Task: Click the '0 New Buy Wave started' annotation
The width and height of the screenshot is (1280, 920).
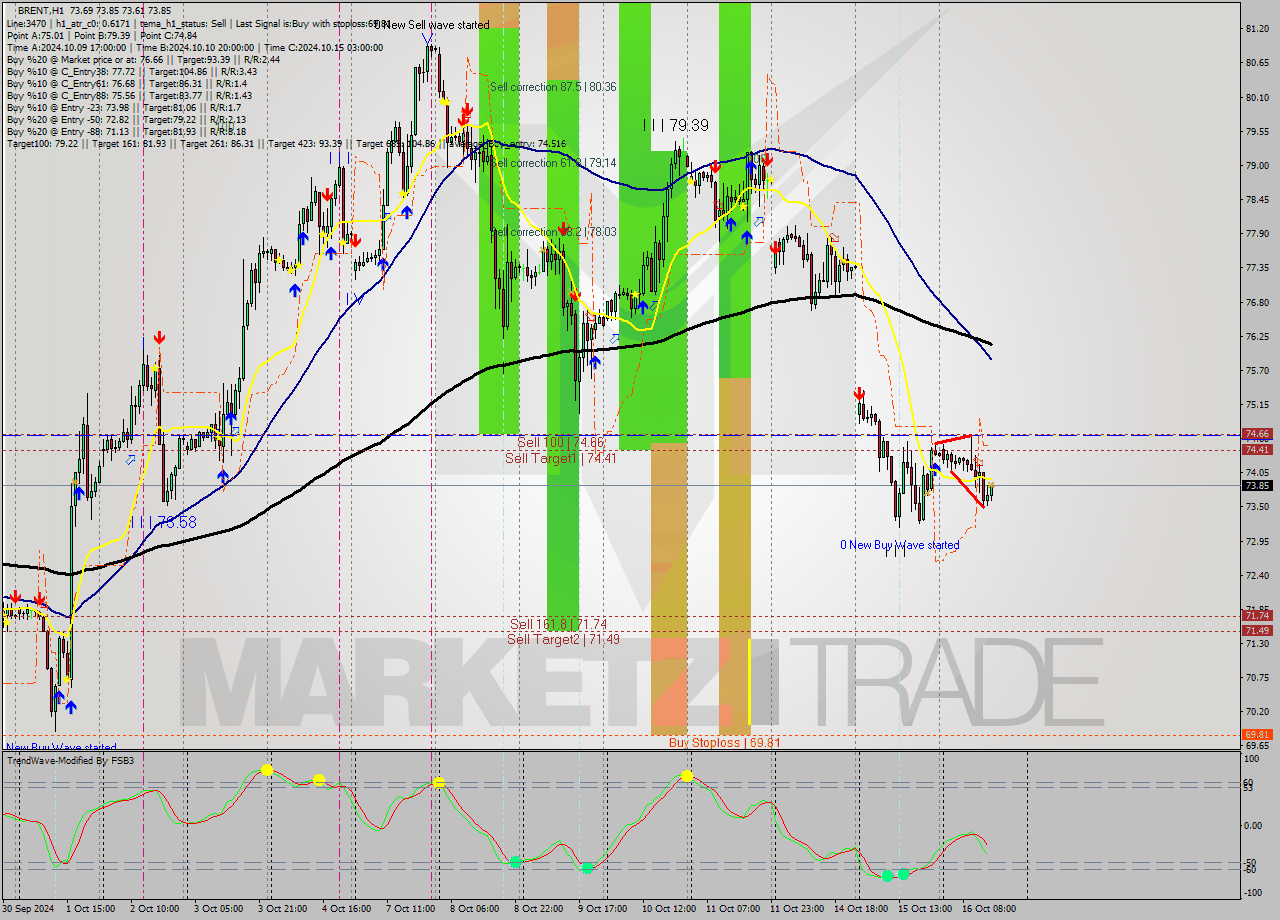Action: click(x=899, y=545)
